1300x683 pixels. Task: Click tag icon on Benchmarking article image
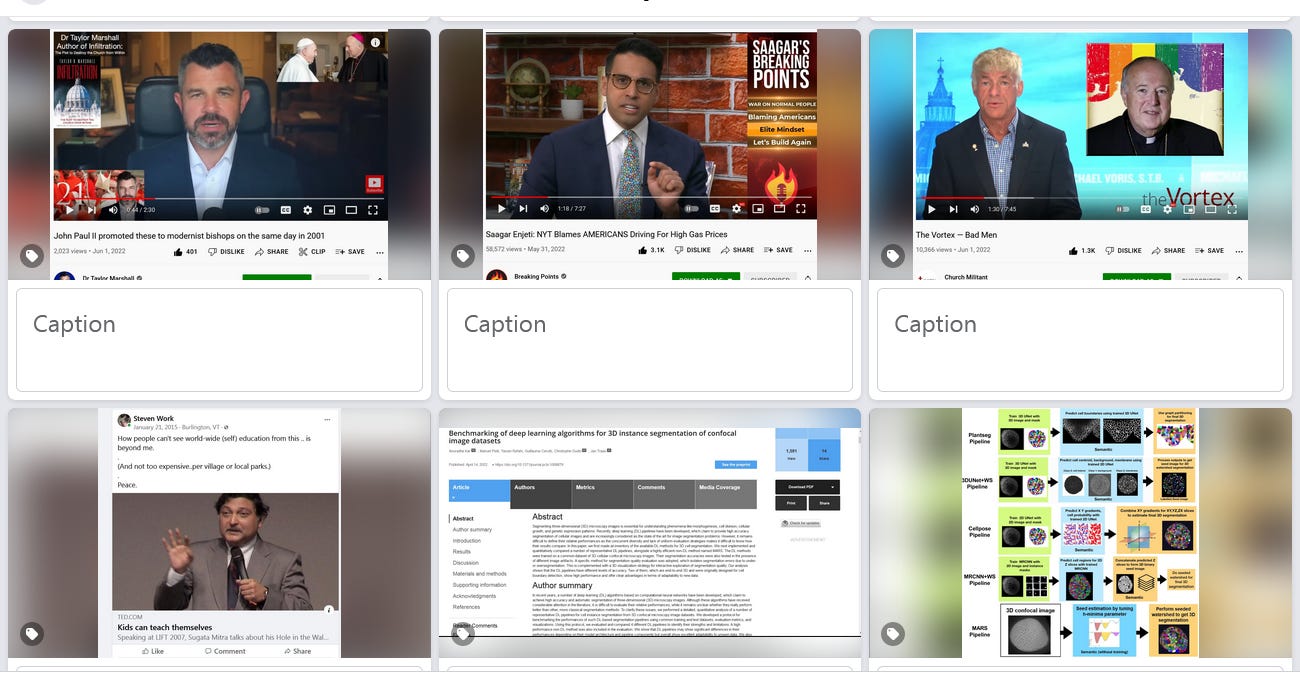[463, 634]
